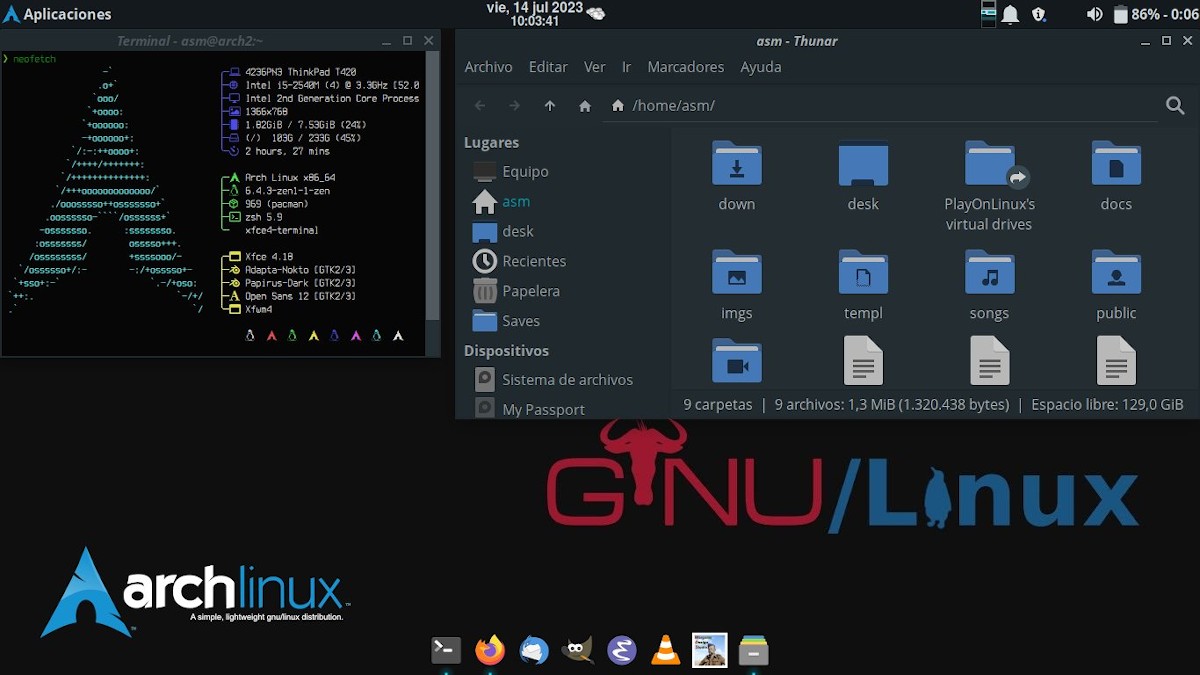Open the folder with video camera icon

click(737, 362)
